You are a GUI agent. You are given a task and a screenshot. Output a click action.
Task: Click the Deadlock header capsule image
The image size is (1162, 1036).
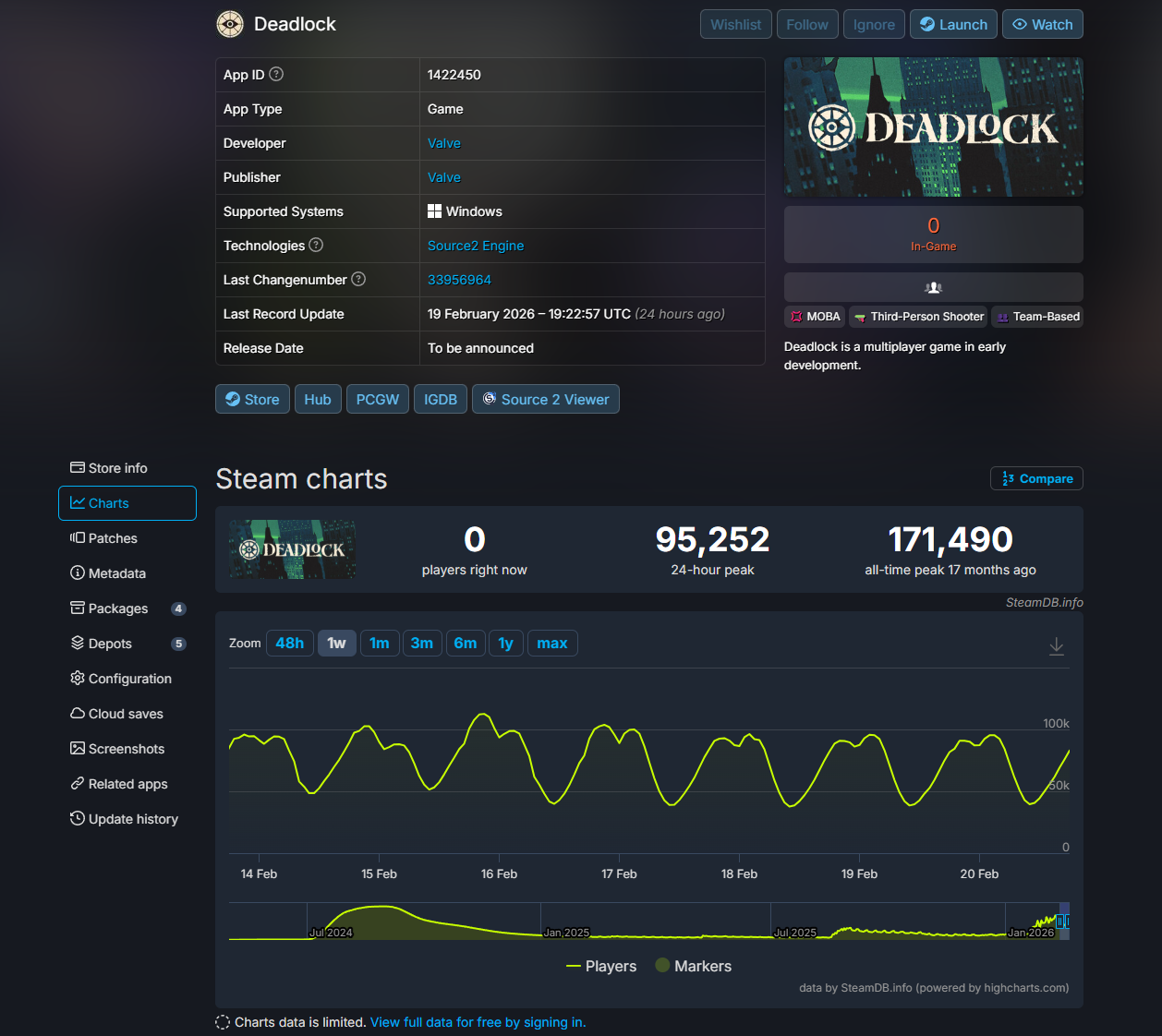tap(933, 126)
